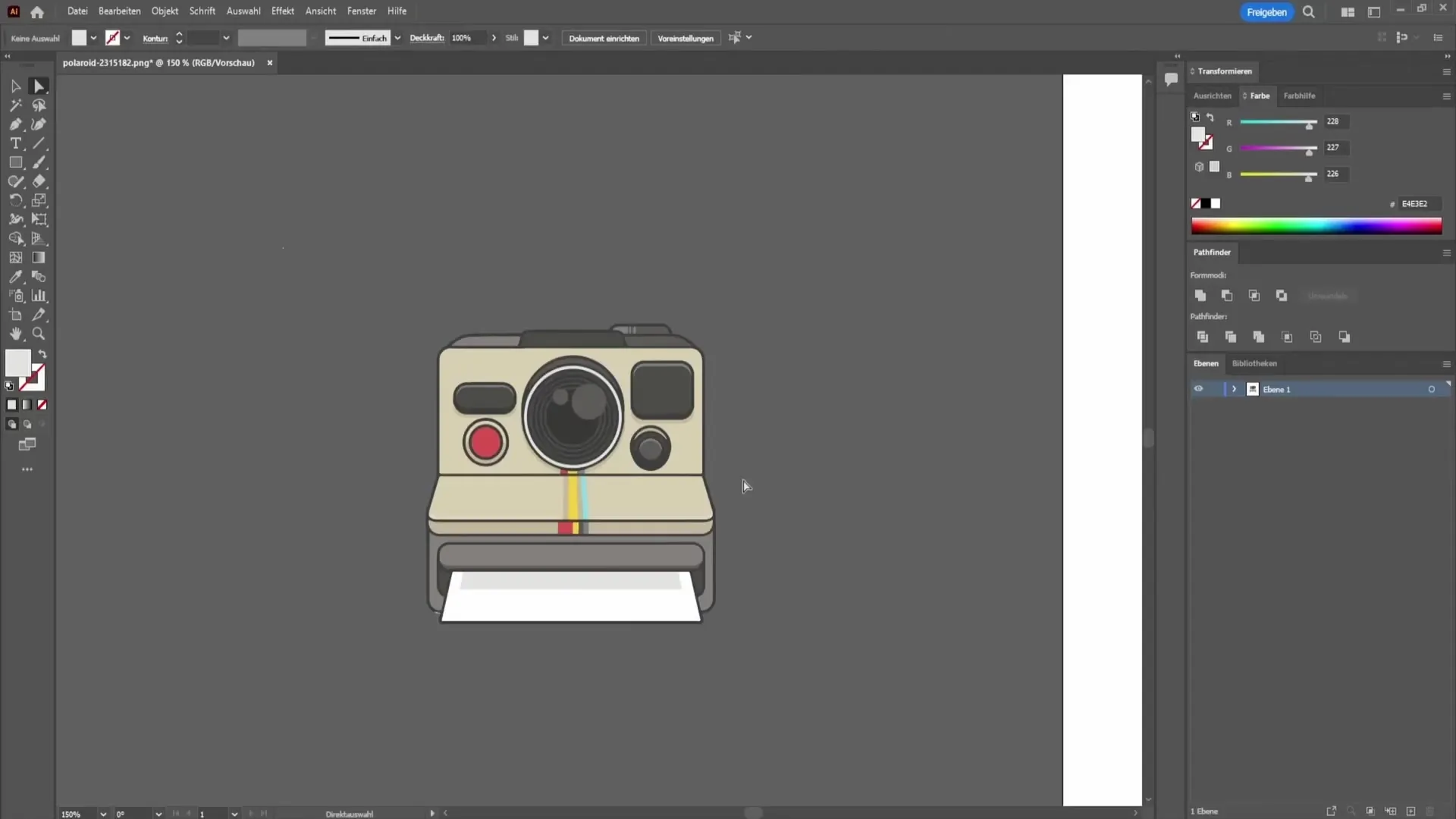Image resolution: width=1456 pixels, height=819 pixels.
Task: Select the Selection tool (black arrow outline)
Action: click(16, 86)
